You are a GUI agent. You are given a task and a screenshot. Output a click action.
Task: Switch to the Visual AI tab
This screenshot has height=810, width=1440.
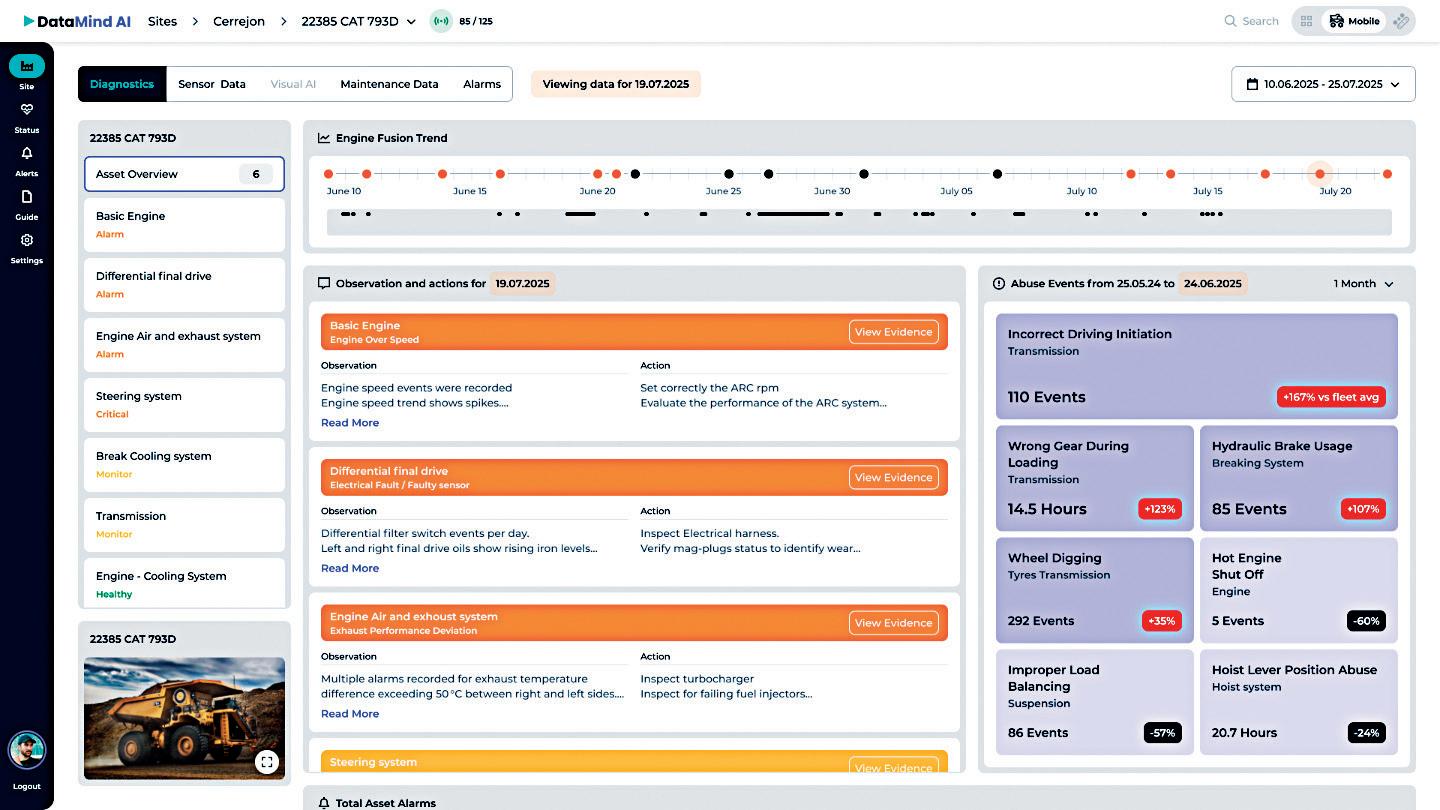[x=293, y=84]
